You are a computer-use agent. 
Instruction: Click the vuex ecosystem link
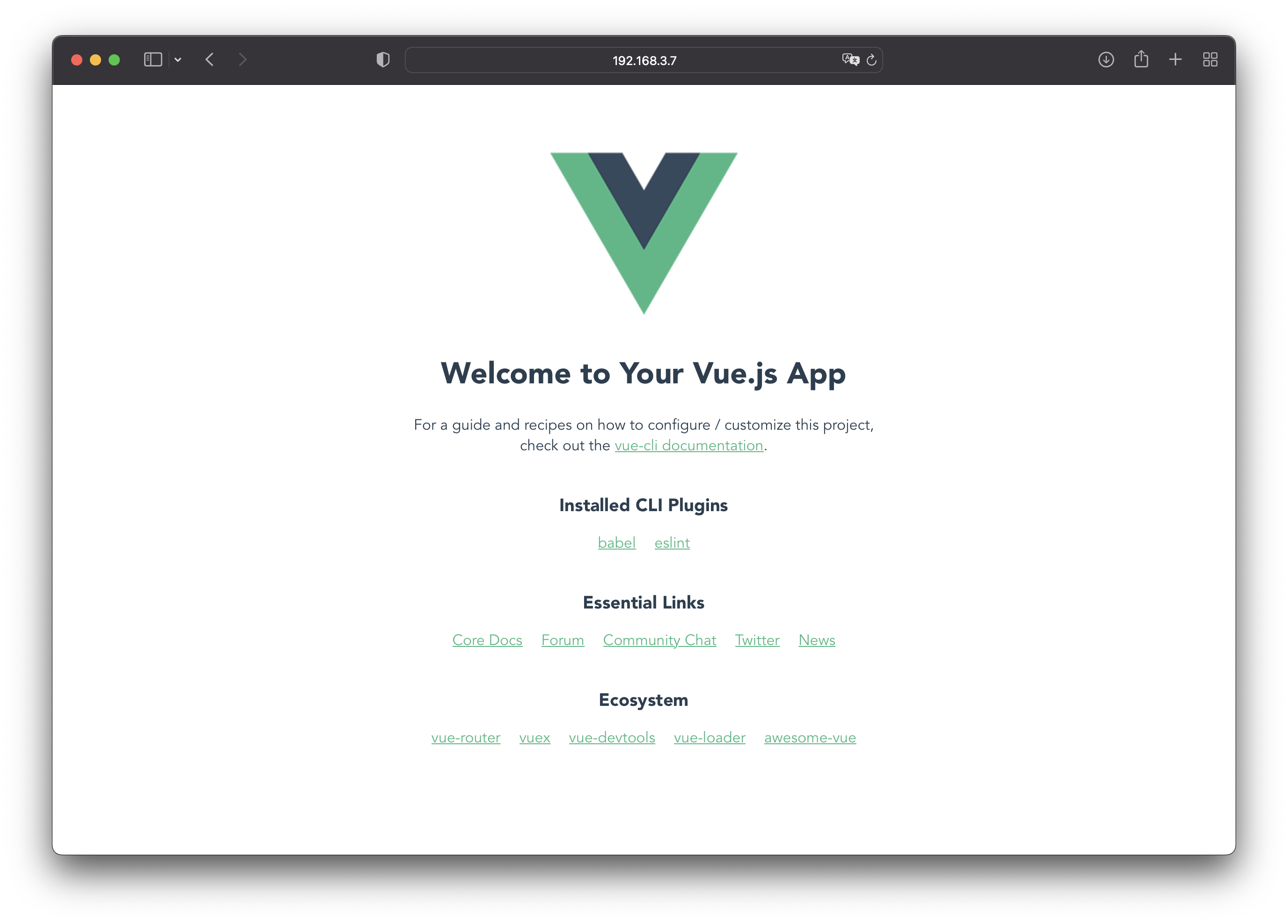(x=534, y=737)
